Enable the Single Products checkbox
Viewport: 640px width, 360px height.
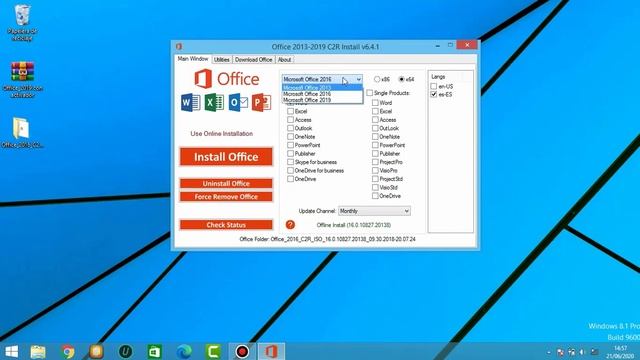tap(370, 93)
